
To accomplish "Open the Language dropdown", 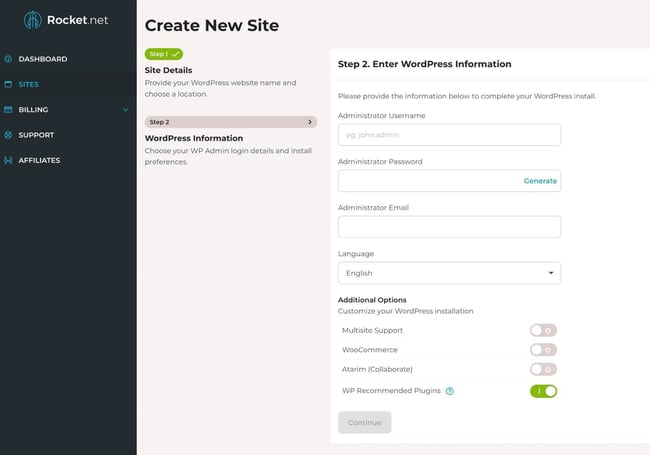I will click(449, 273).
